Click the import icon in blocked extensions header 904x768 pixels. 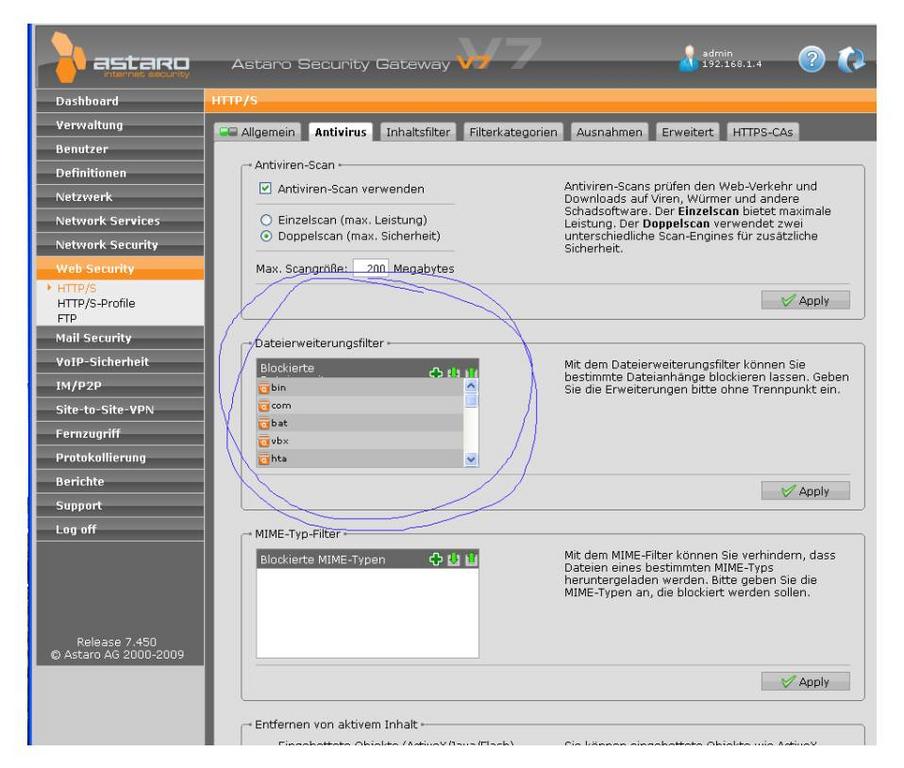pyautogui.click(x=454, y=373)
